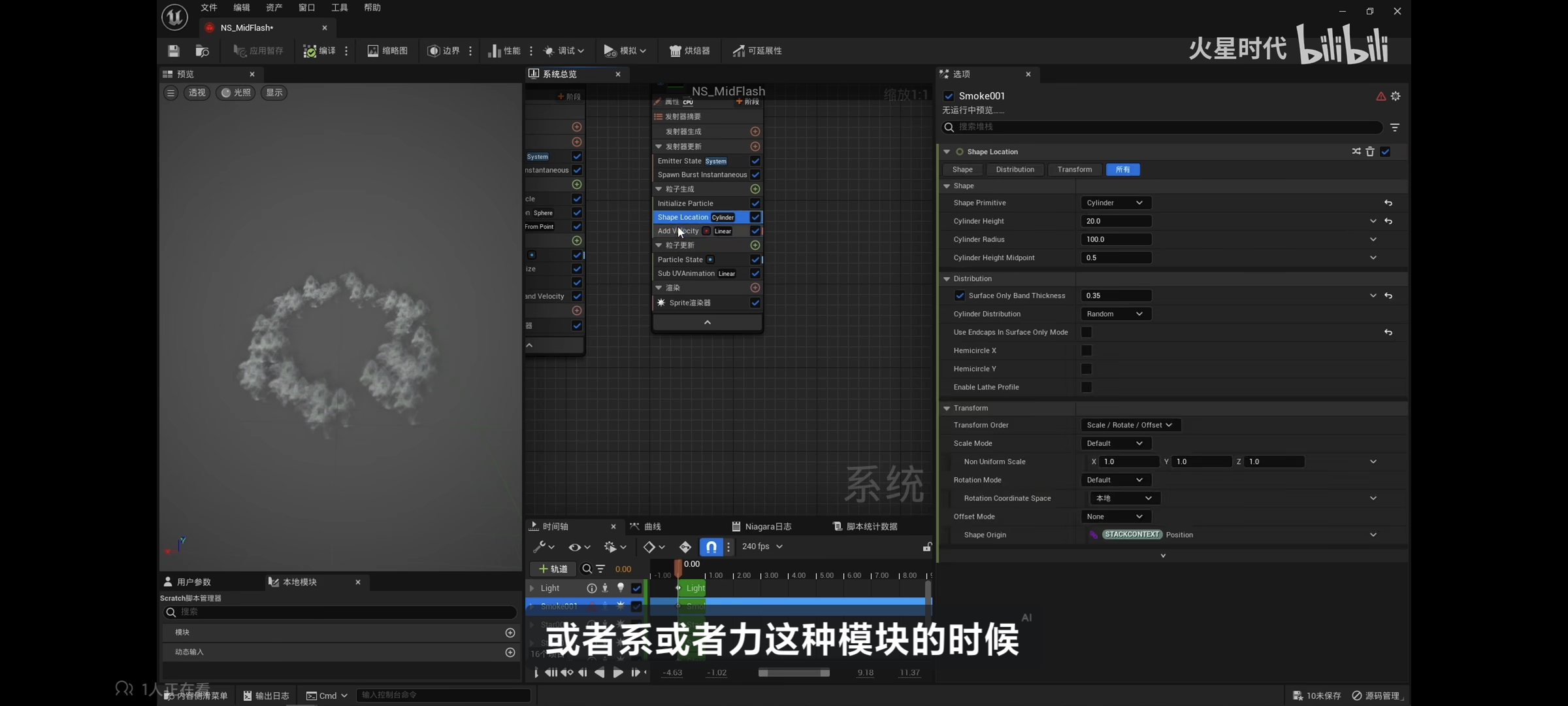Open the 工具 menu
Screen dimensions: 1568x706
[339, 8]
